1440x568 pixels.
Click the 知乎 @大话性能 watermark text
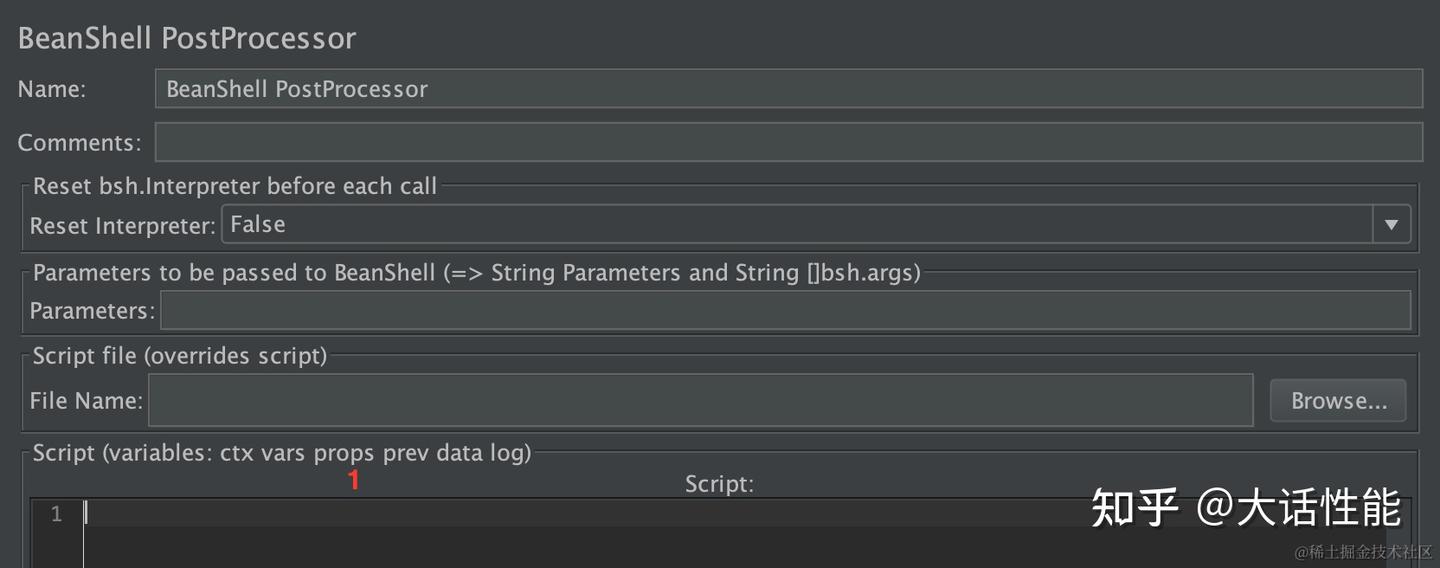[x=1245, y=508]
